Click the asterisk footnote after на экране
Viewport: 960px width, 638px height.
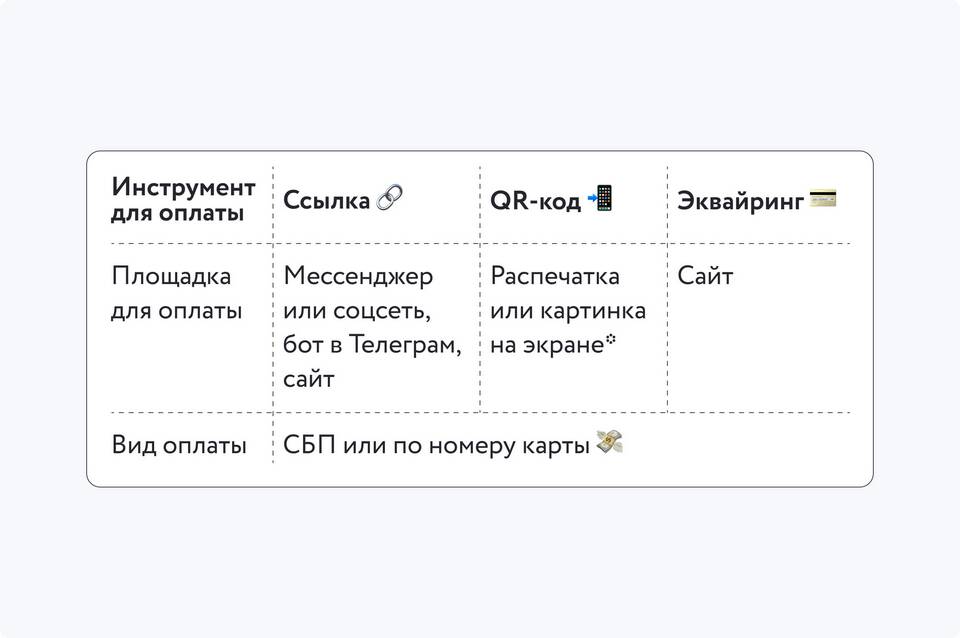[x=610, y=339]
